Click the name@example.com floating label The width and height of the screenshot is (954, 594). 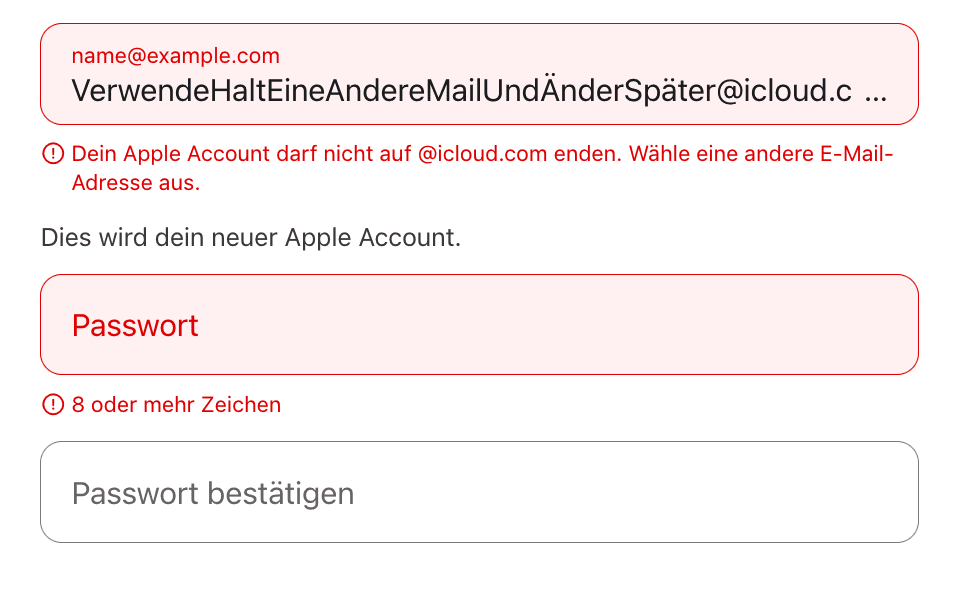pos(176,56)
